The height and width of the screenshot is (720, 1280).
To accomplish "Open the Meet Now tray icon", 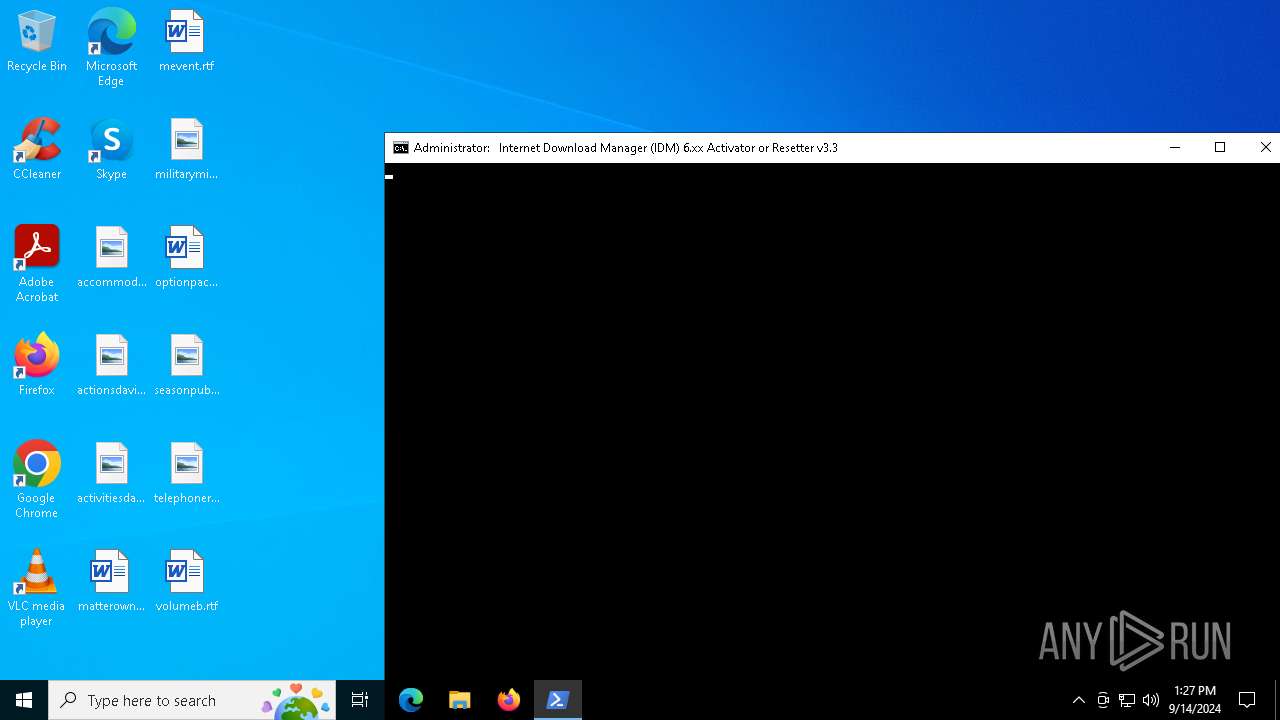I will point(1103,700).
